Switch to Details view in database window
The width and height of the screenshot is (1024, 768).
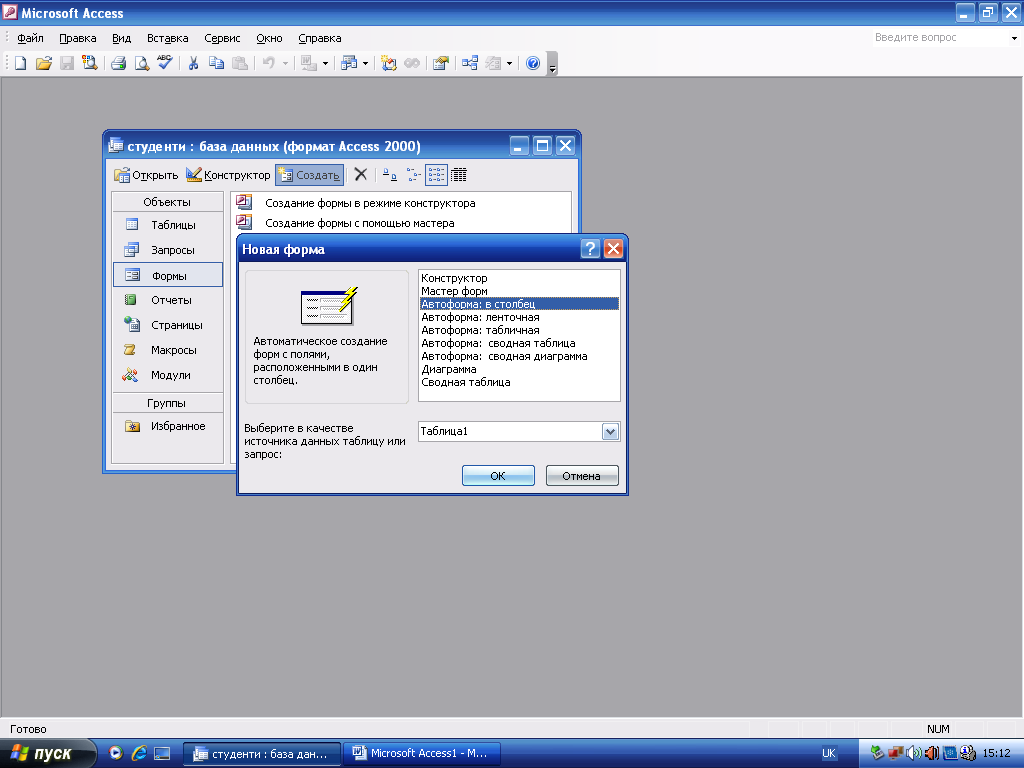459,174
